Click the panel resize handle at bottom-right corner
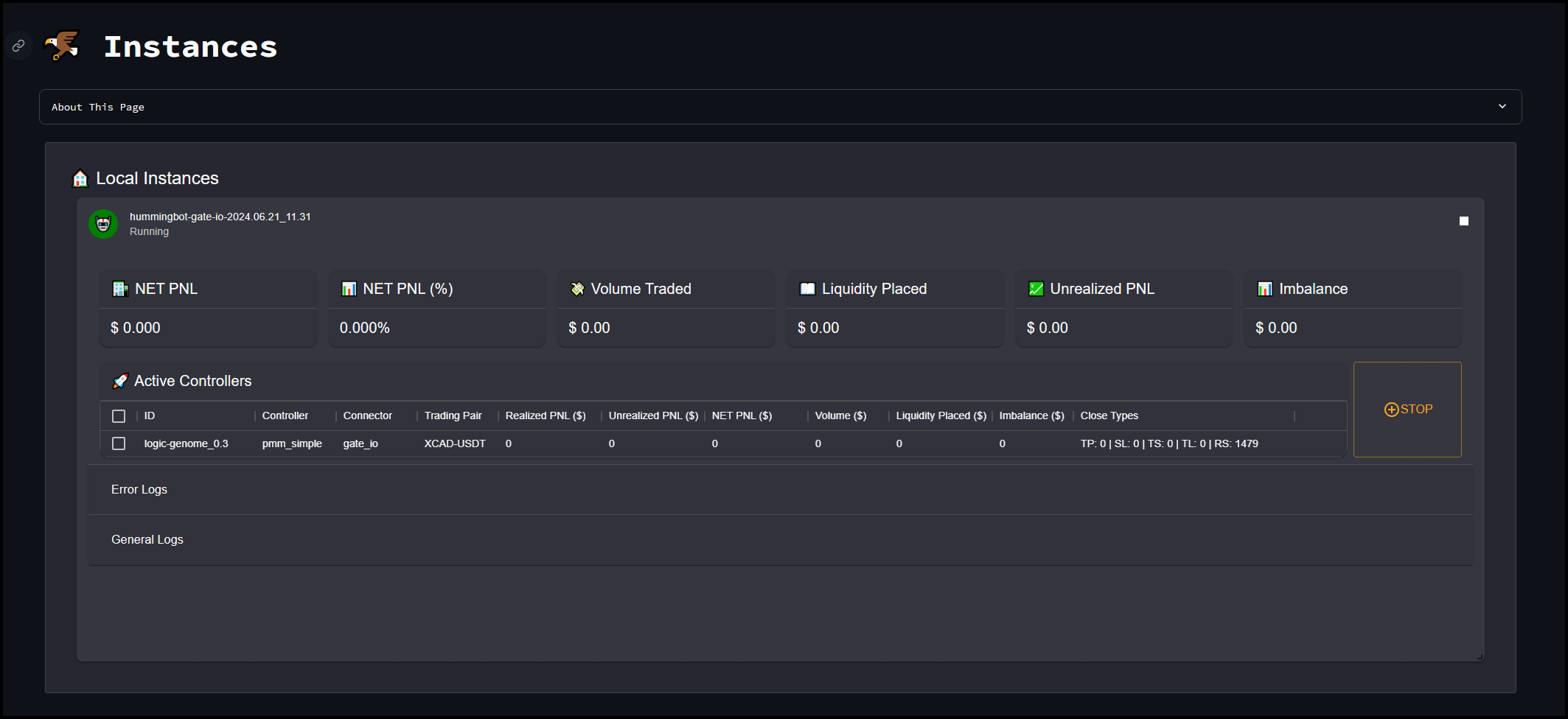1568x719 pixels. 1479,656
